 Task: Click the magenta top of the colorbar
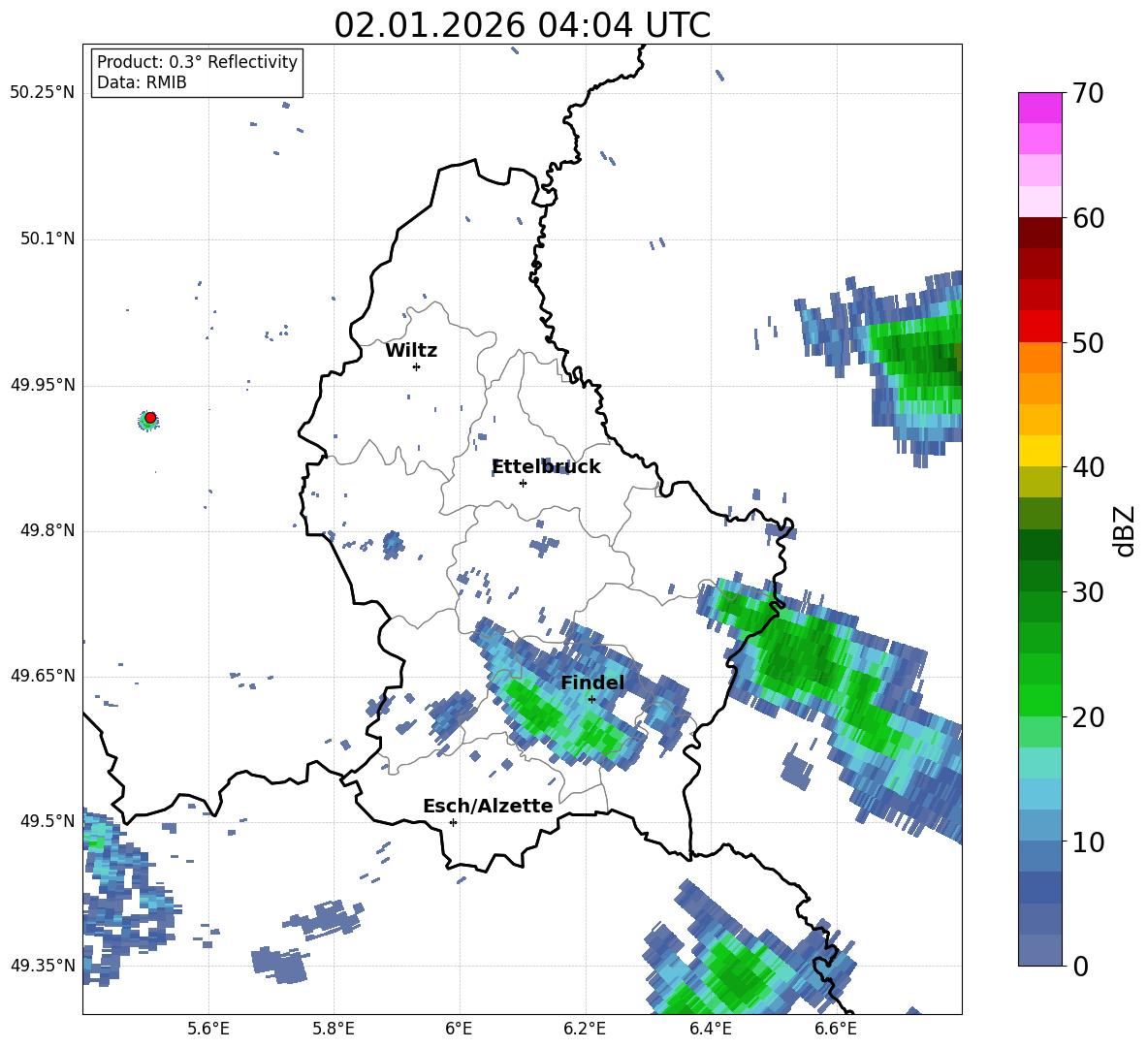pos(1039,108)
